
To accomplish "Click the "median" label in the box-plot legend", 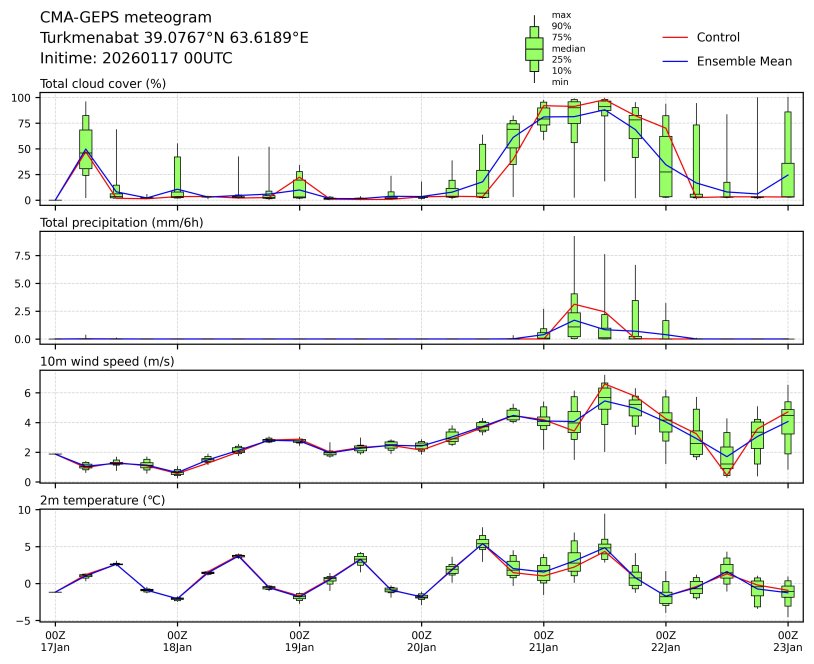I will tap(568, 48).
